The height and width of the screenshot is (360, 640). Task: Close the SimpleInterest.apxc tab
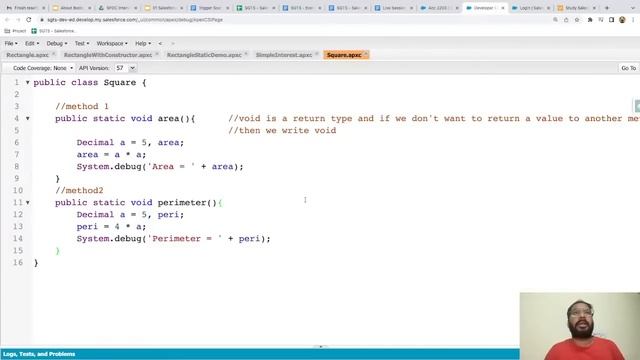pyautogui.click(x=317, y=54)
